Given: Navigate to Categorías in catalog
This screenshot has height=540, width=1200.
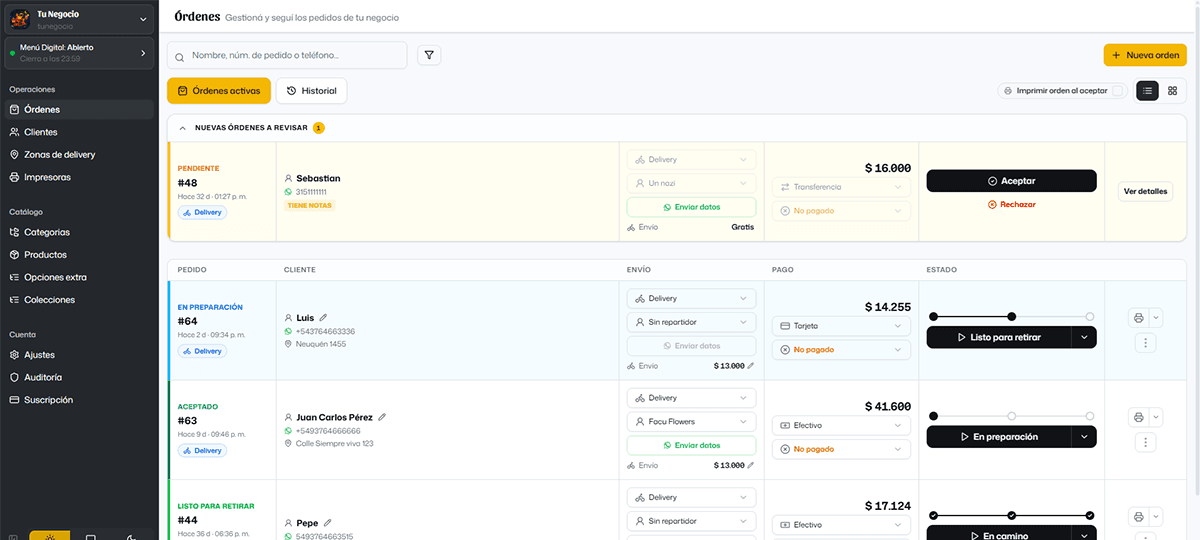Looking at the screenshot, I should coord(79,232).
